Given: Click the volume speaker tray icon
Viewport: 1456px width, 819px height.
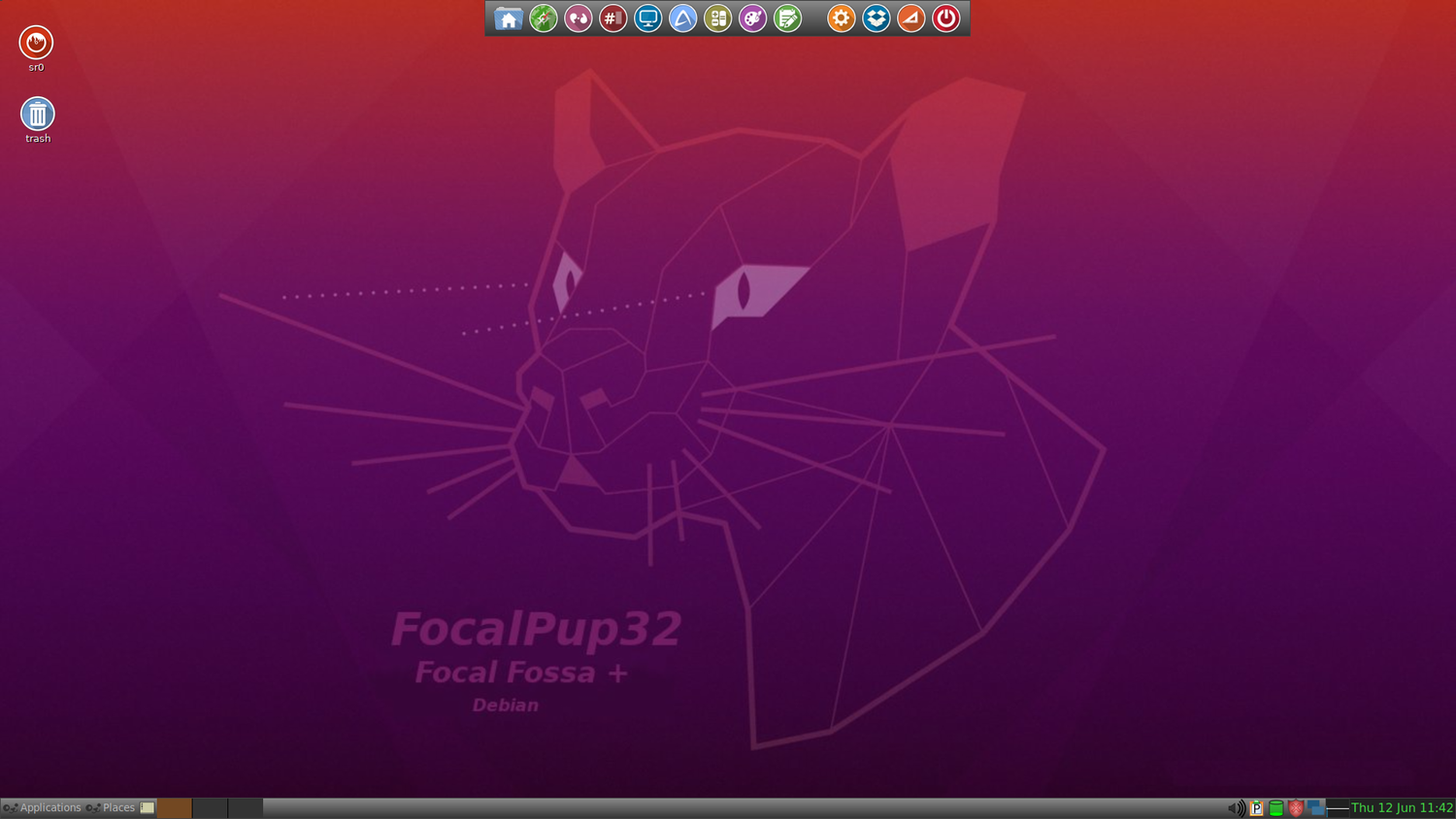Looking at the screenshot, I should 1236,807.
